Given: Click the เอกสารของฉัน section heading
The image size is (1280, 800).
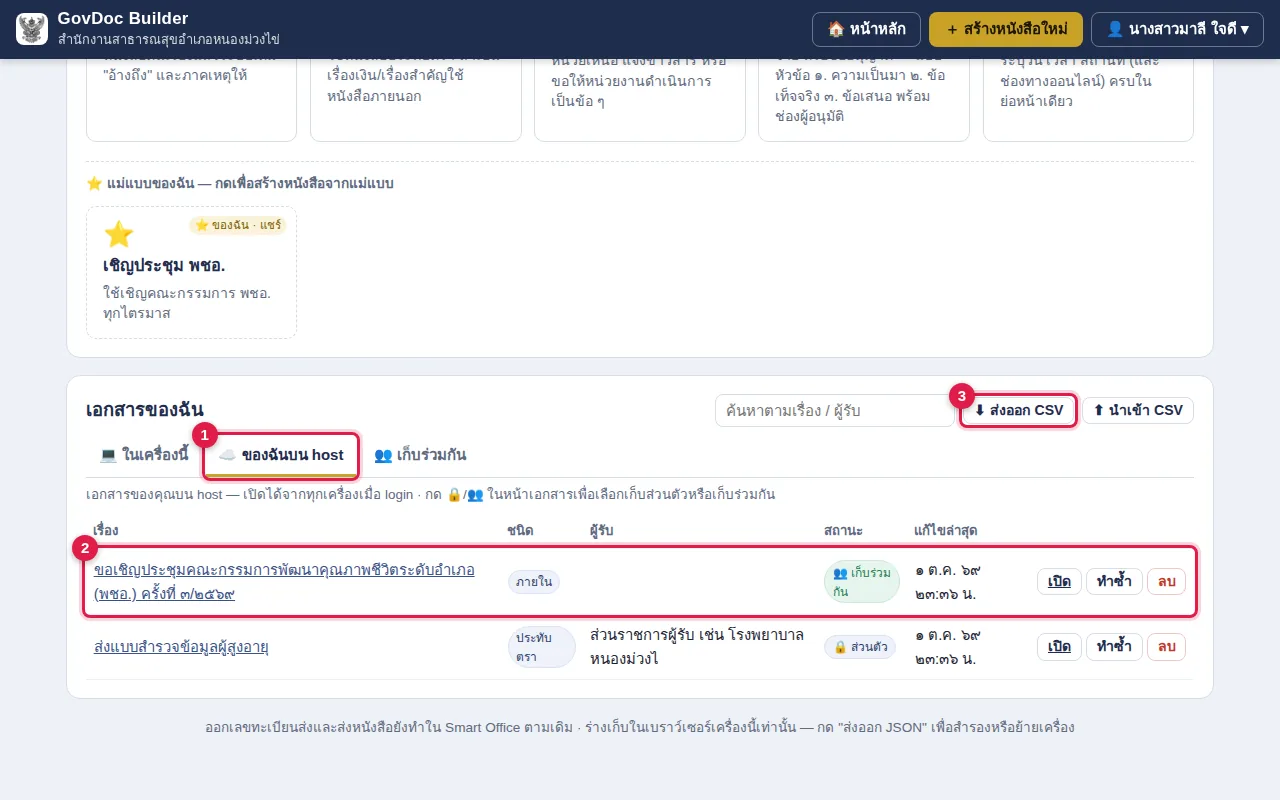Looking at the screenshot, I should 145,409.
